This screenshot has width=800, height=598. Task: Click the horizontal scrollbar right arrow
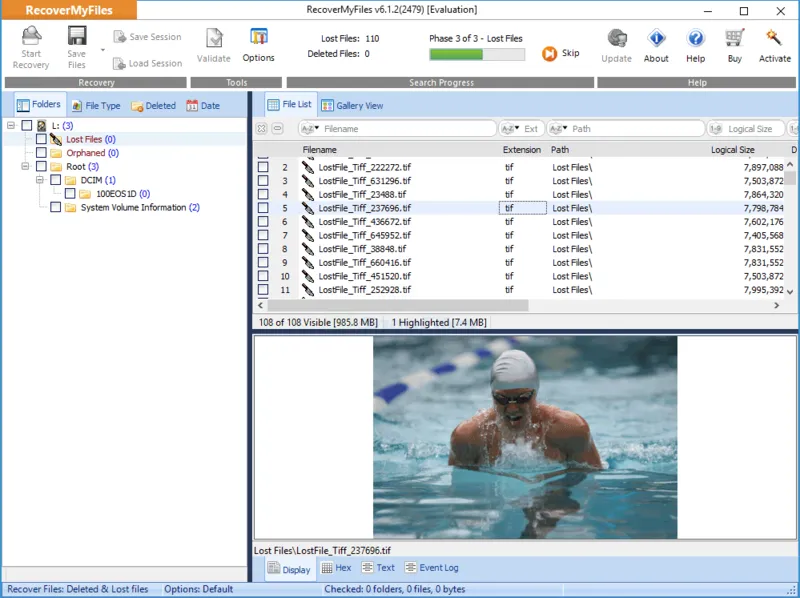(777, 305)
